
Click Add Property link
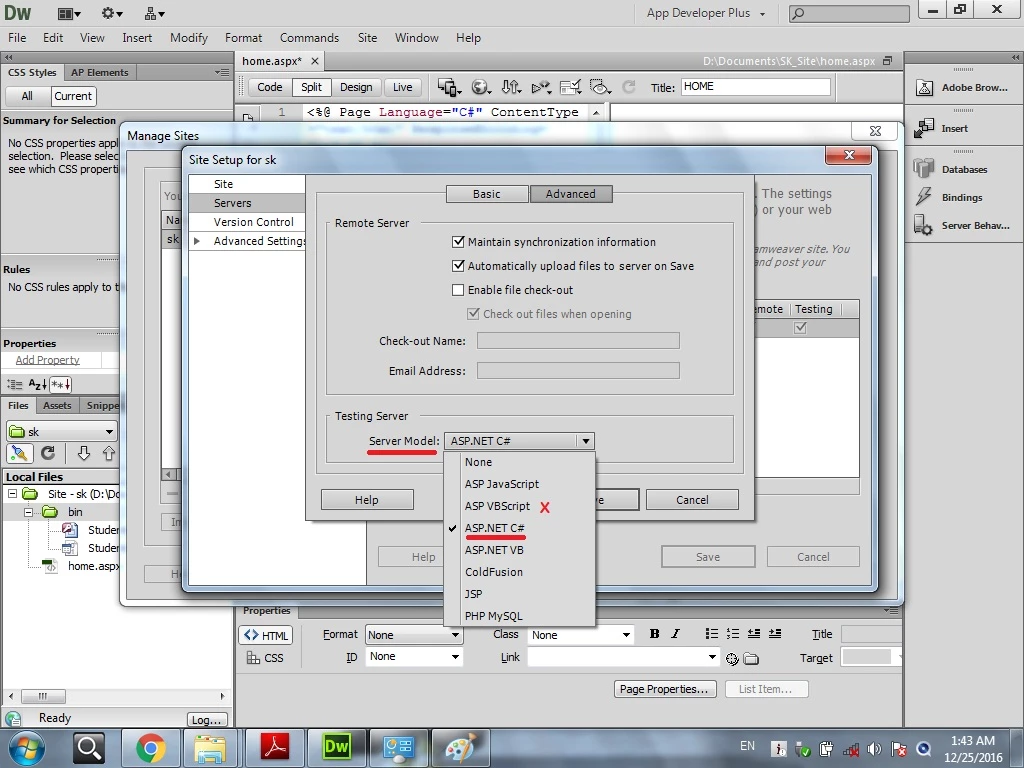pos(48,360)
